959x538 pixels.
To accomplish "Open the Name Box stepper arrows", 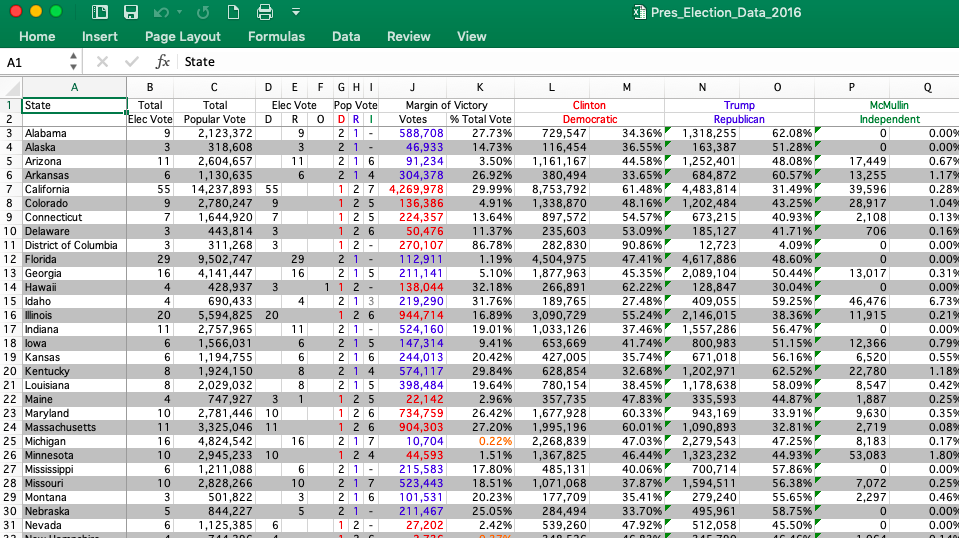I will coord(73,62).
